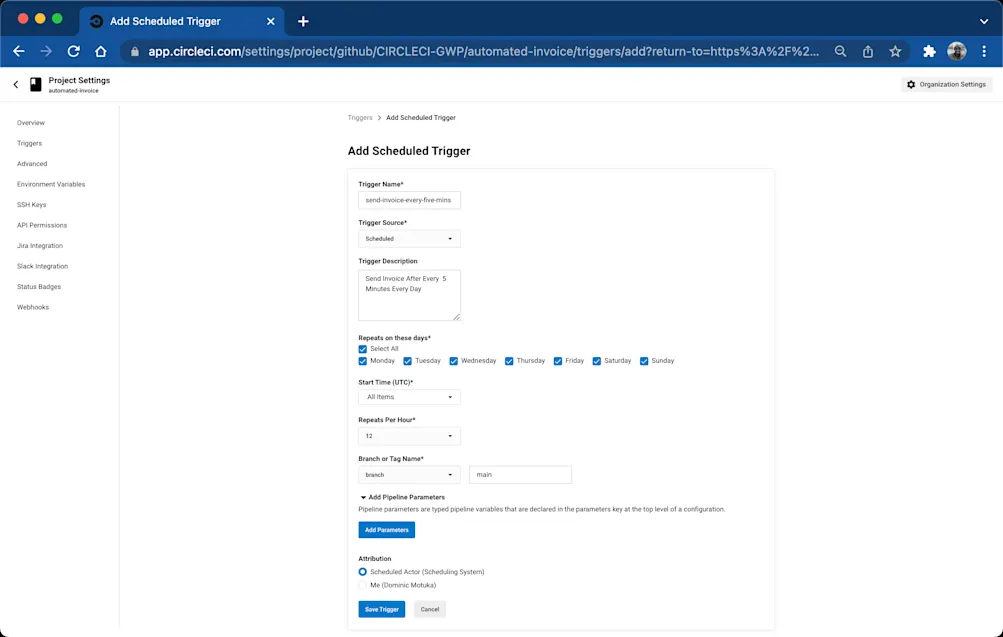Viewport: 1003px width, 637px height.
Task: Open the Advanced settings section
Action: 32,164
